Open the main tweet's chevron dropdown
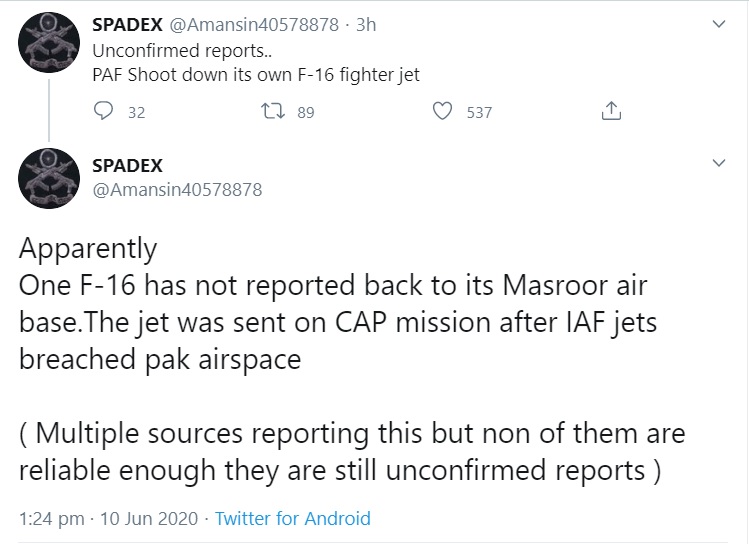Viewport: 749px width, 544px height. click(717, 162)
